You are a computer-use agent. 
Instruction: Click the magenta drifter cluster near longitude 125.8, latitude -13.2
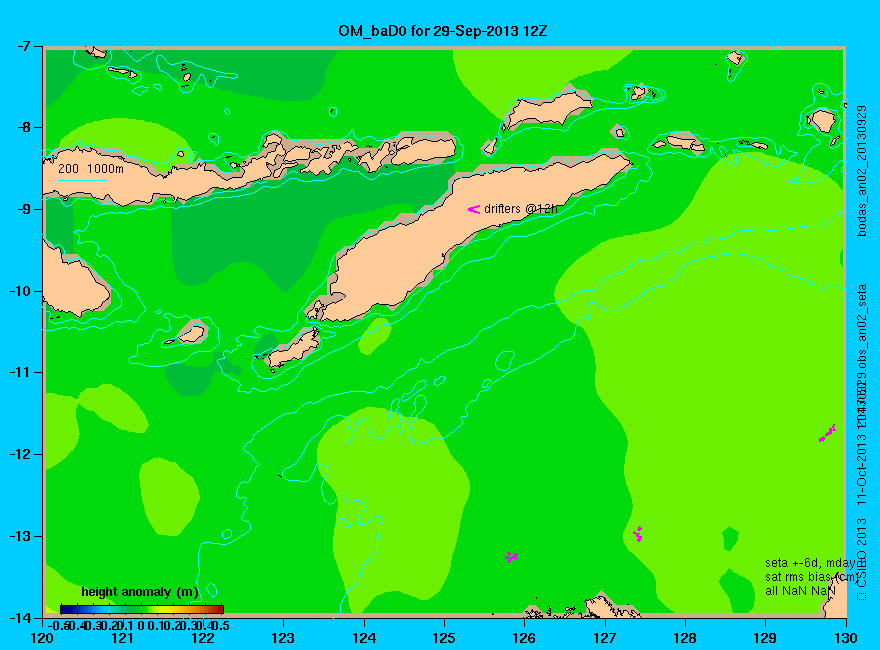point(511,557)
